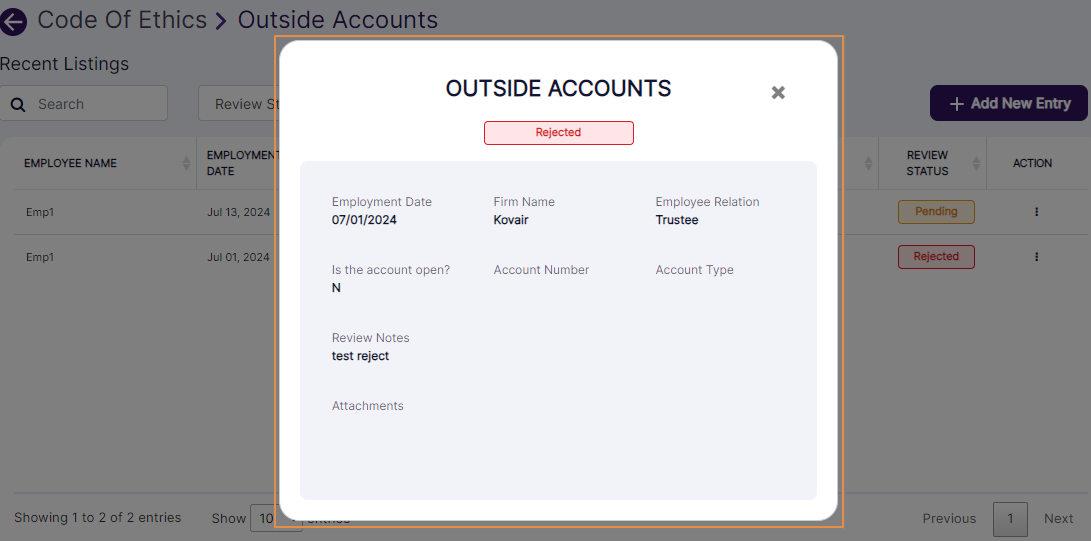Select Jul 01, 2024 employment date cell
1091x541 pixels.
[x=238, y=257]
